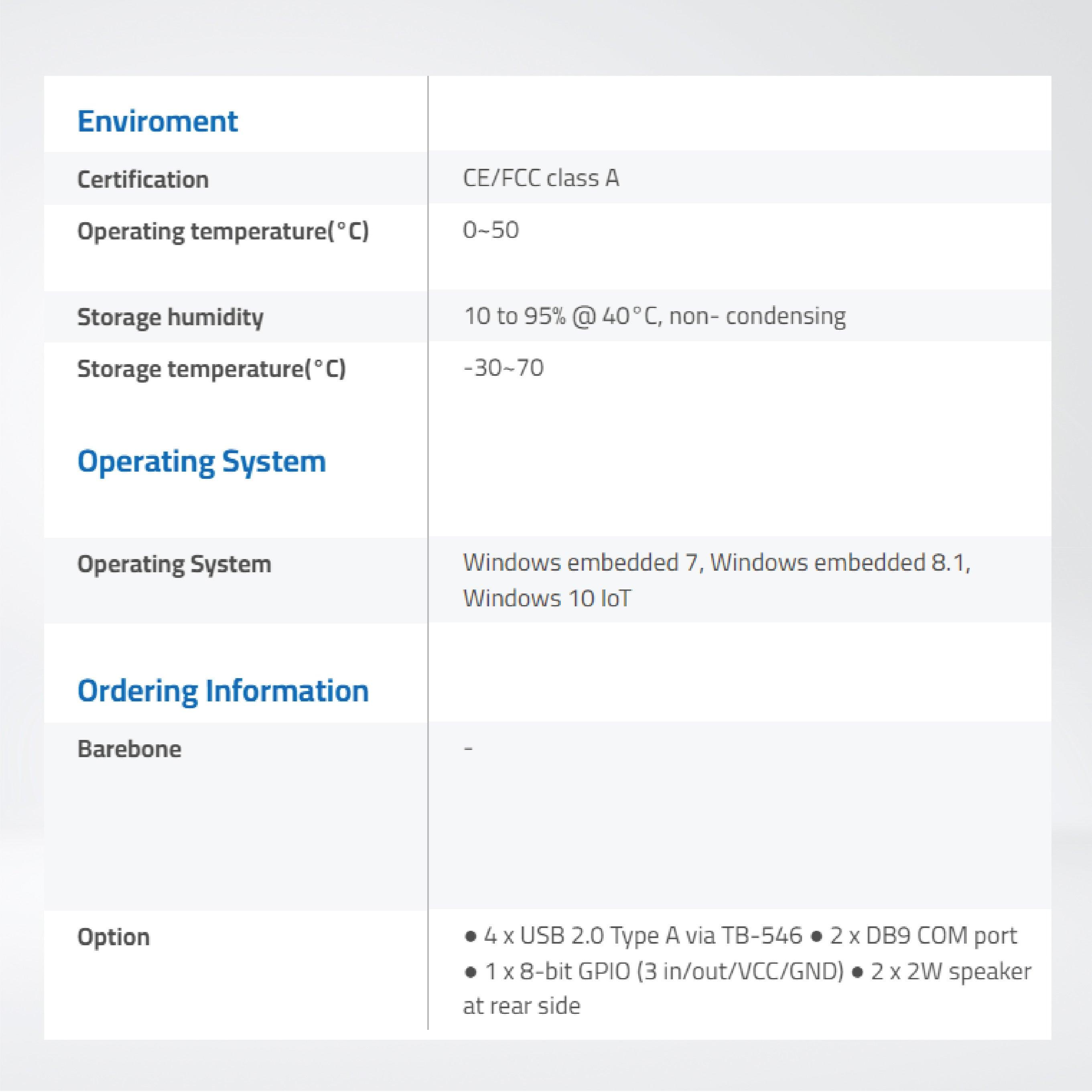
Task: Select the bold Operating System row label
Action: click(174, 564)
